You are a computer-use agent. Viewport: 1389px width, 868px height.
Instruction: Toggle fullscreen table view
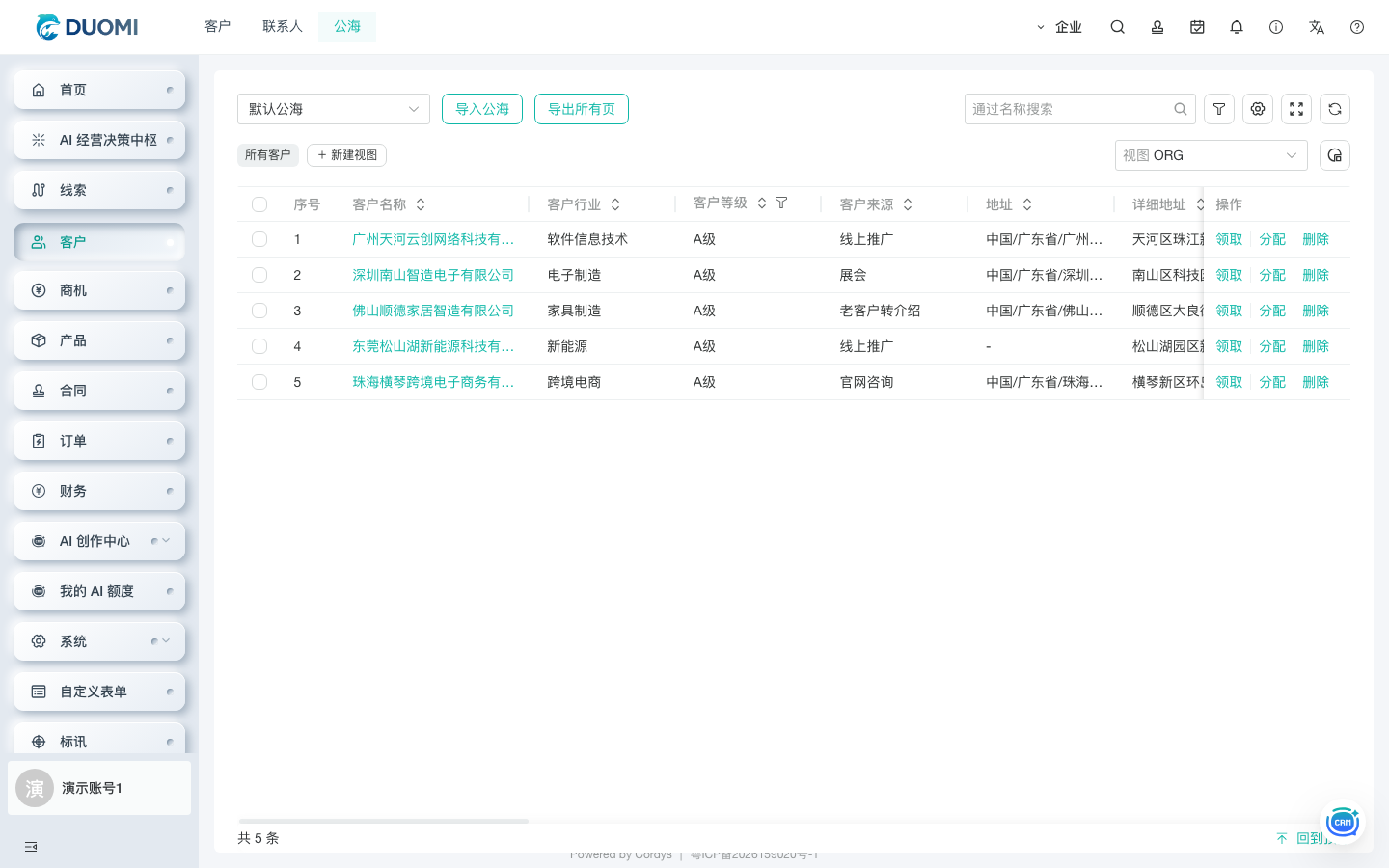click(1296, 109)
